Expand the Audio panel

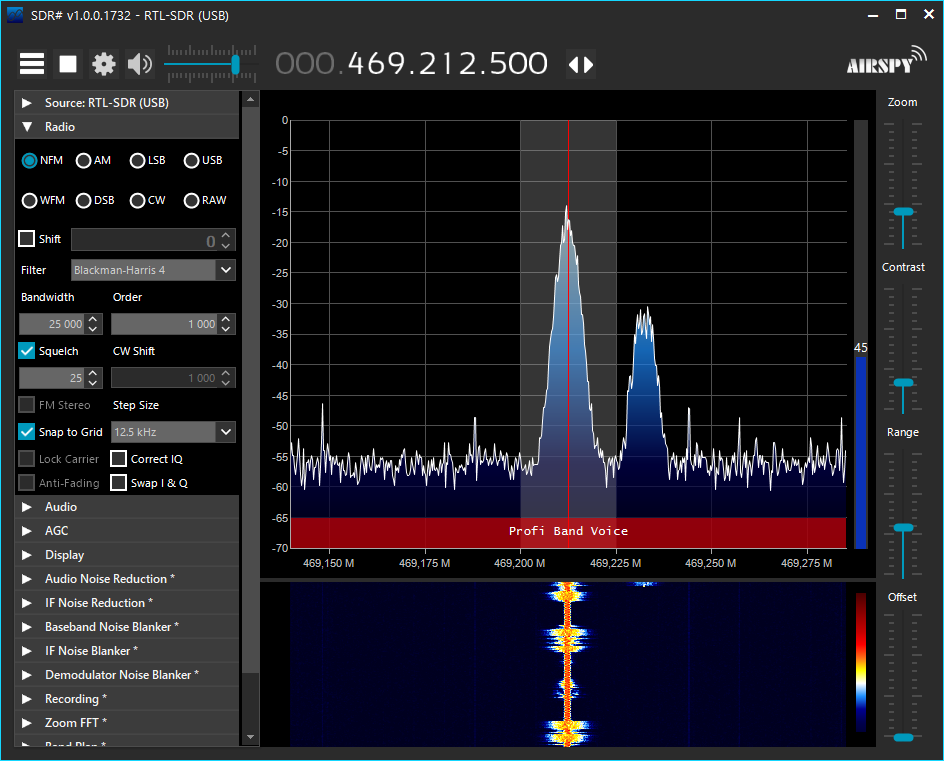coord(126,507)
